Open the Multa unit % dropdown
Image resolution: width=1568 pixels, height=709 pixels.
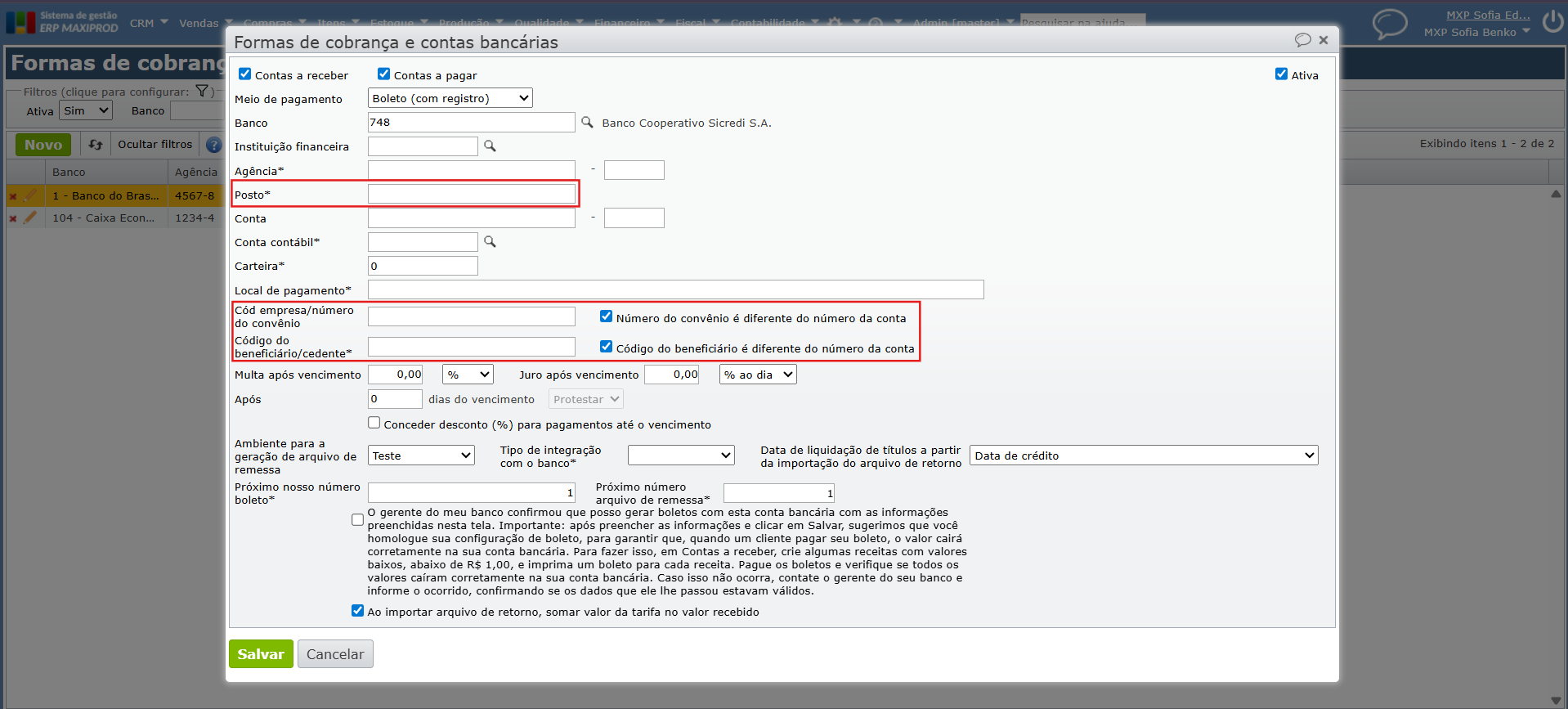pyautogui.click(x=468, y=375)
